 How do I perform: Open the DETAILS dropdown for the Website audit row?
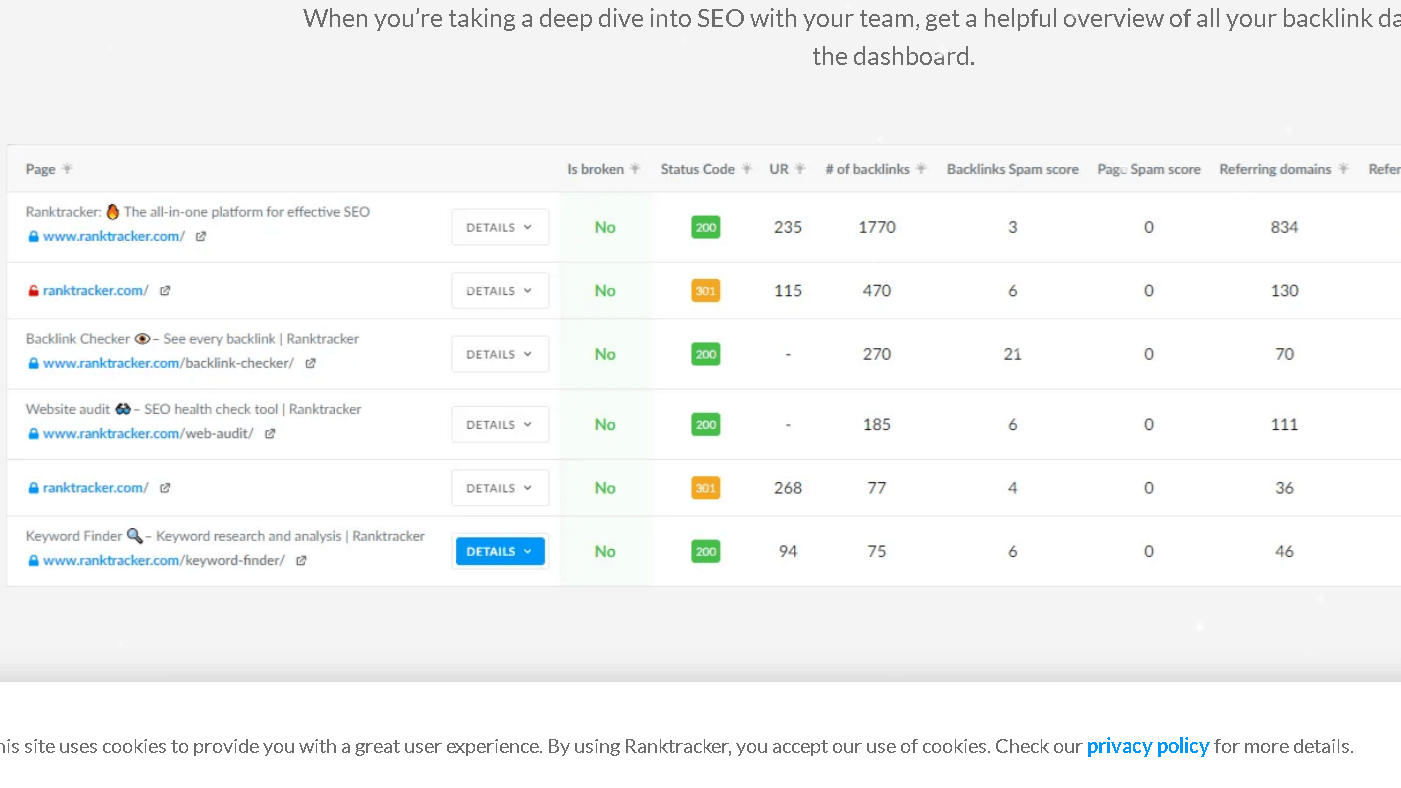point(500,424)
